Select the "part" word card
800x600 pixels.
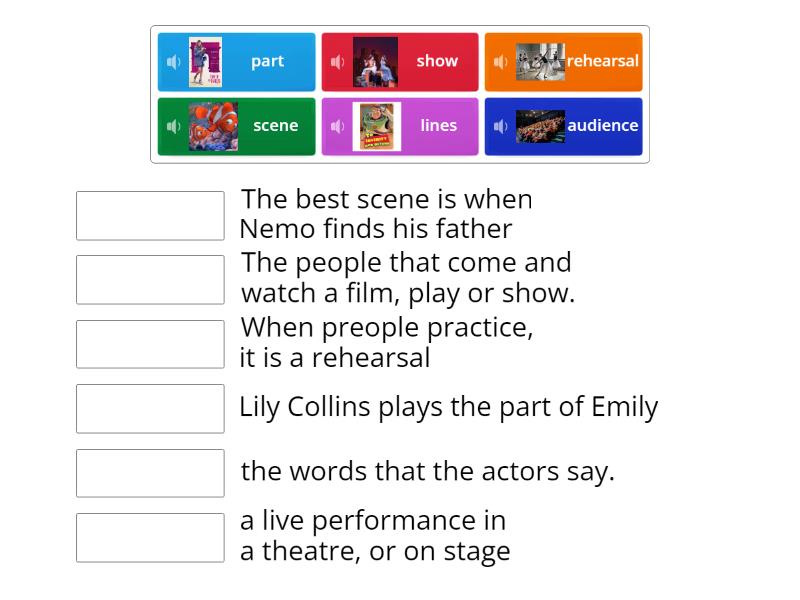click(267, 61)
